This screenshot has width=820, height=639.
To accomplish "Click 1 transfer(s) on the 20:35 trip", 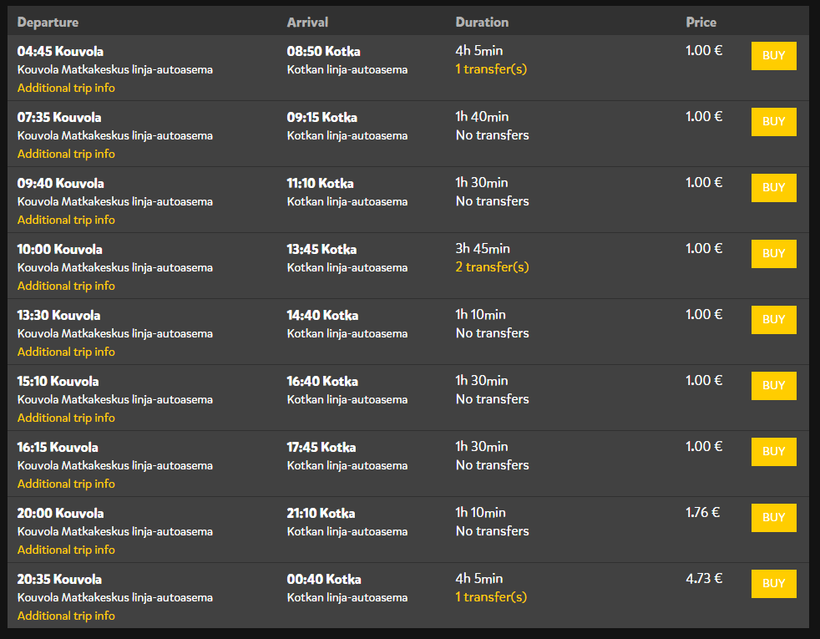I will click(491, 597).
